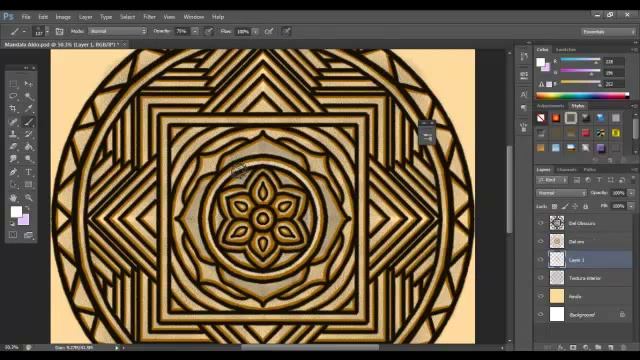Click foreground color swatch in toolbox
The width and height of the screenshot is (640, 360).
pyautogui.click(x=16, y=211)
